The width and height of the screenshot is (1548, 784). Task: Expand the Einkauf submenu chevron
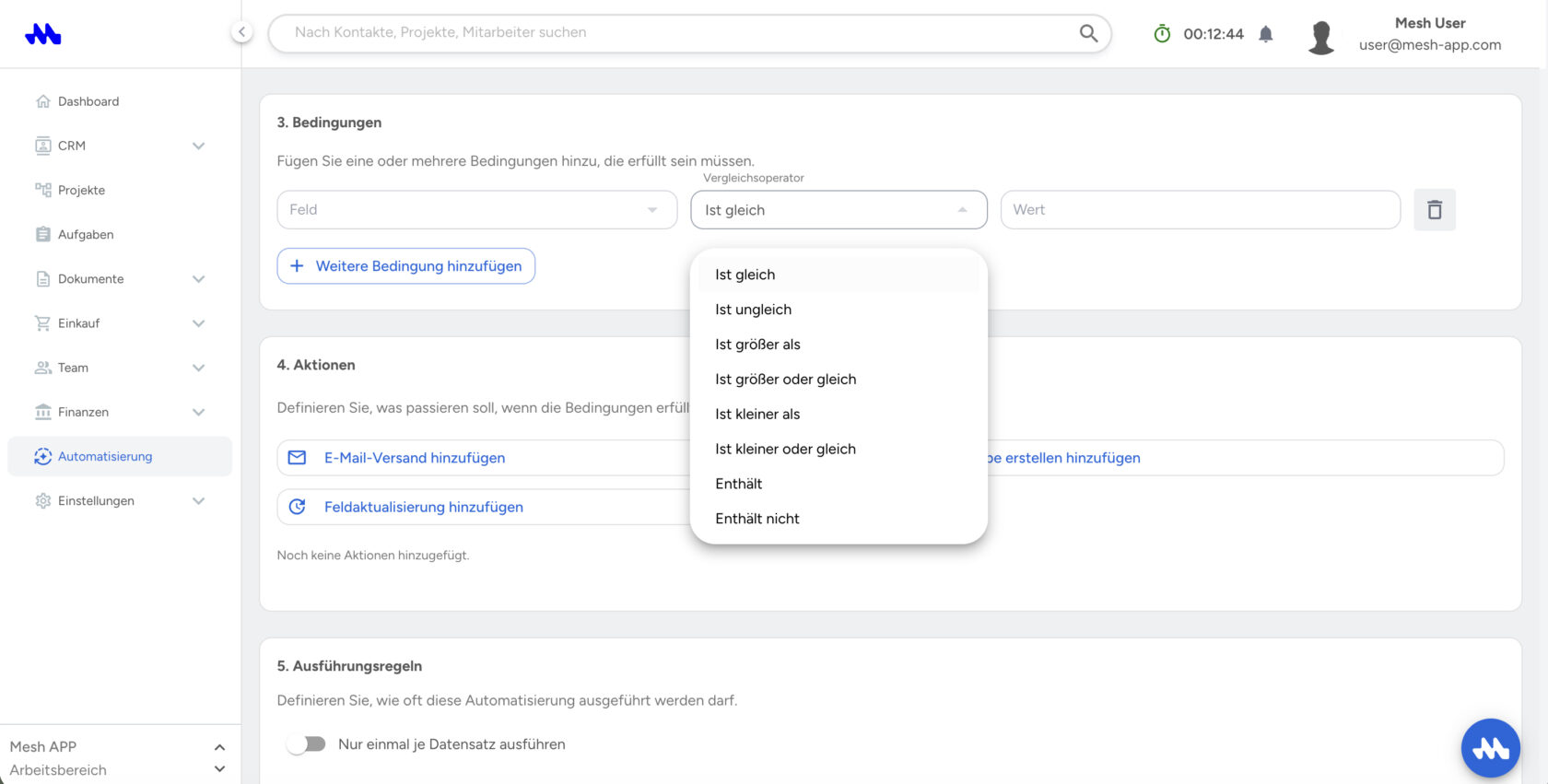pyautogui.click(x=198, y=323)
